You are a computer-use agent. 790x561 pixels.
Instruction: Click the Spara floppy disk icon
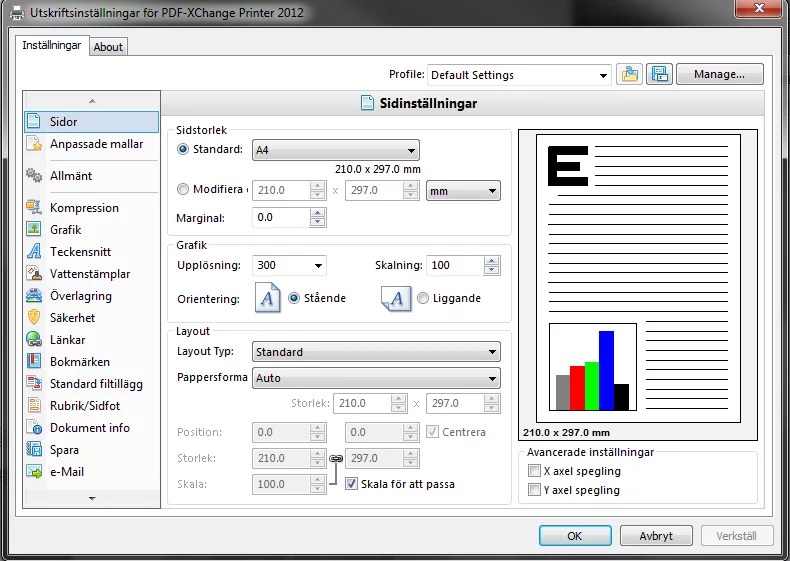pos(34,449)
